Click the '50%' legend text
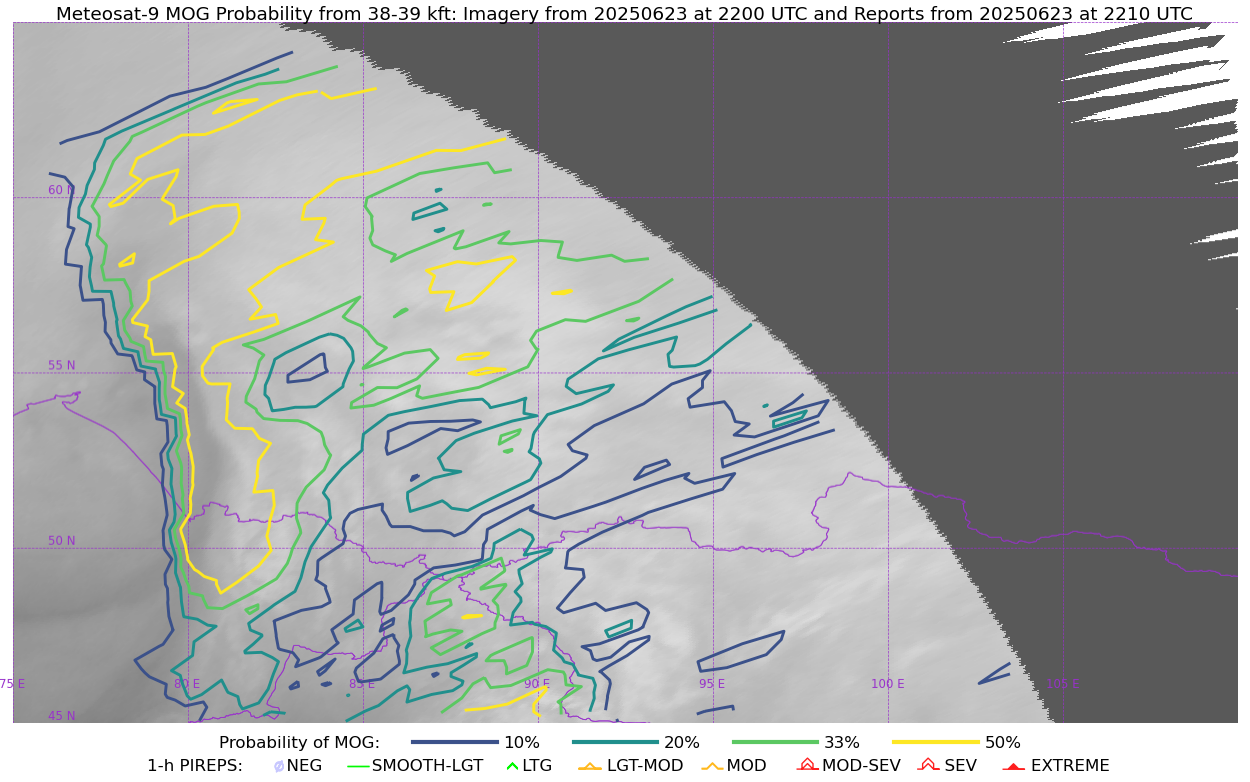1250x782 pixels. click(x=1003, y=743)
